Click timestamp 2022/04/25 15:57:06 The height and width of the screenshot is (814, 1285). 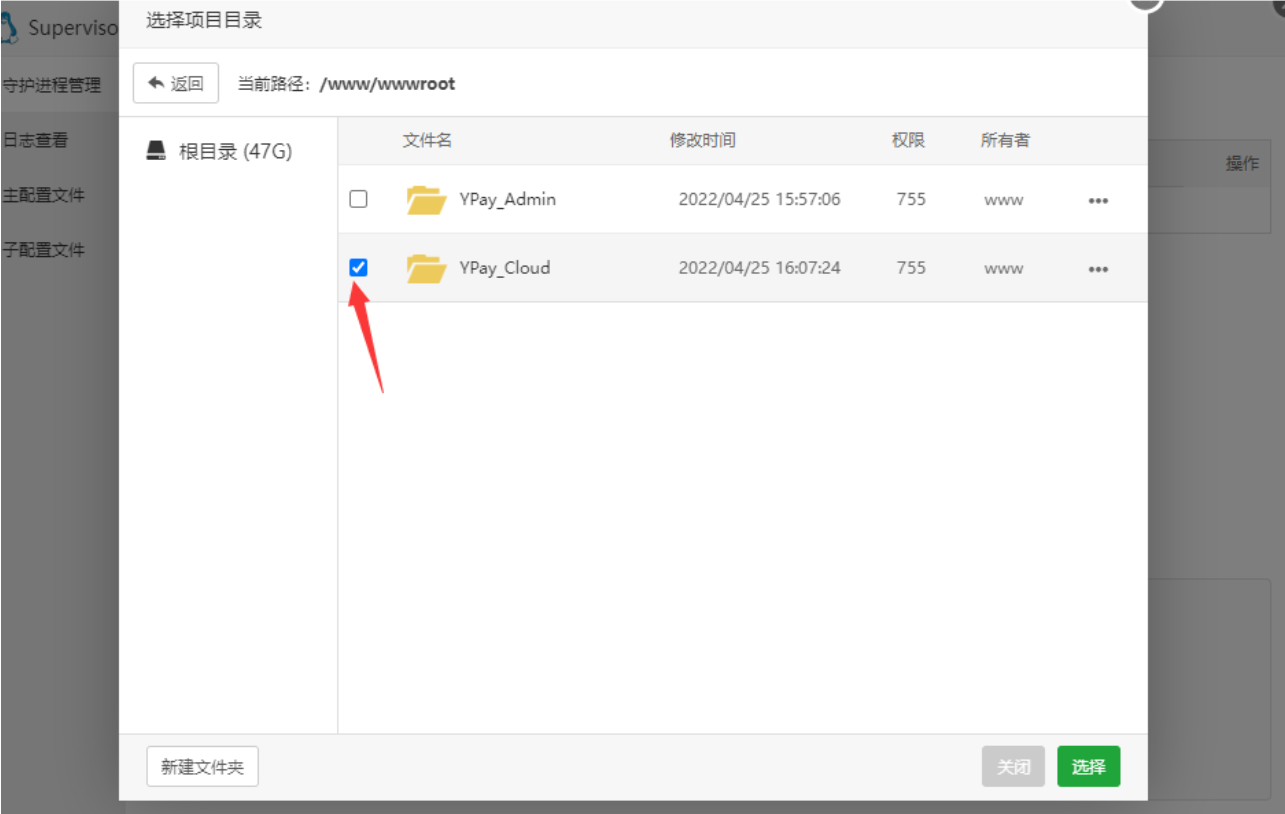click(759, 199)
